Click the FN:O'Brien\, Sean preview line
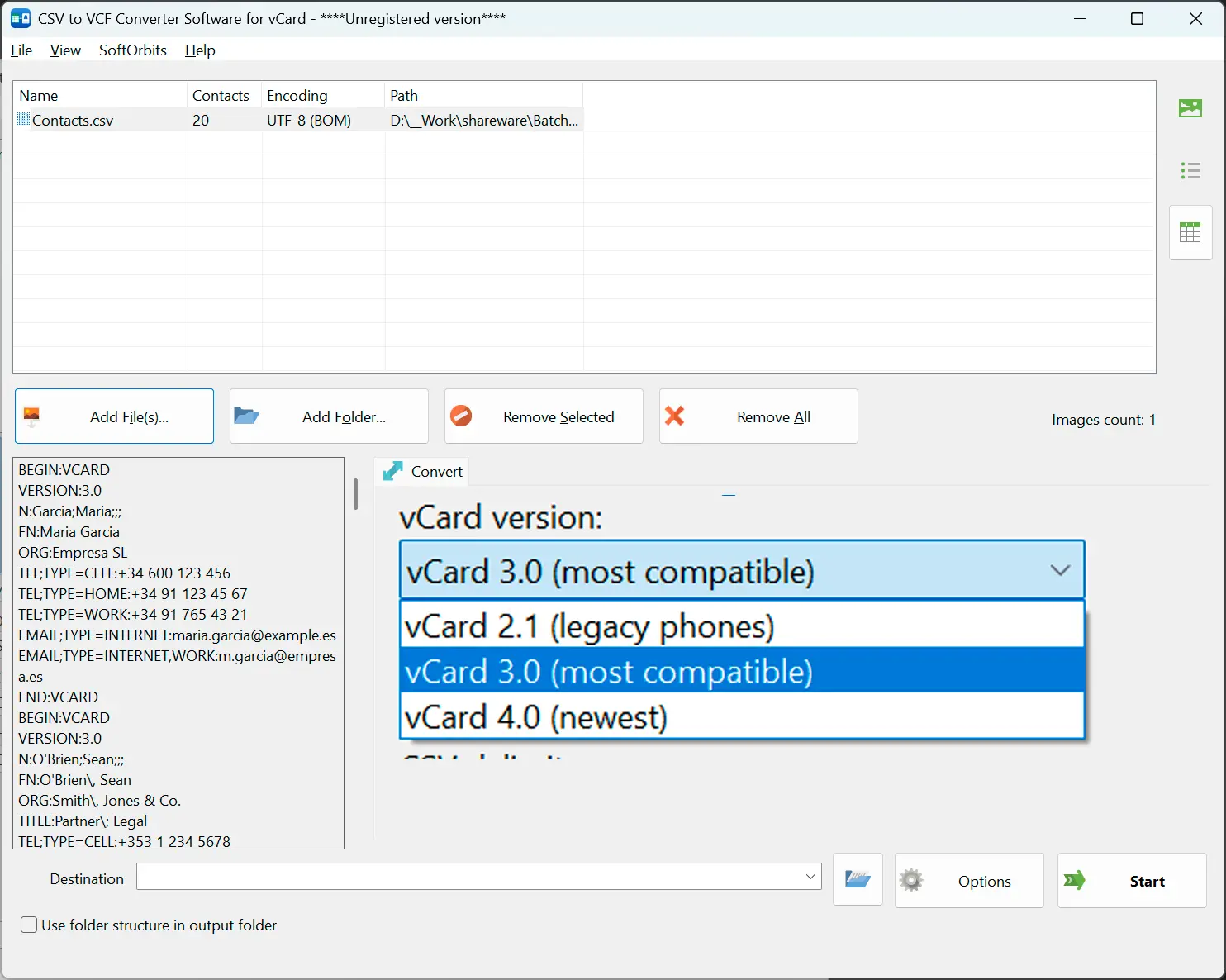This screenshot has height=980, width=1226. pyautogui.click(x=74, y=780)
